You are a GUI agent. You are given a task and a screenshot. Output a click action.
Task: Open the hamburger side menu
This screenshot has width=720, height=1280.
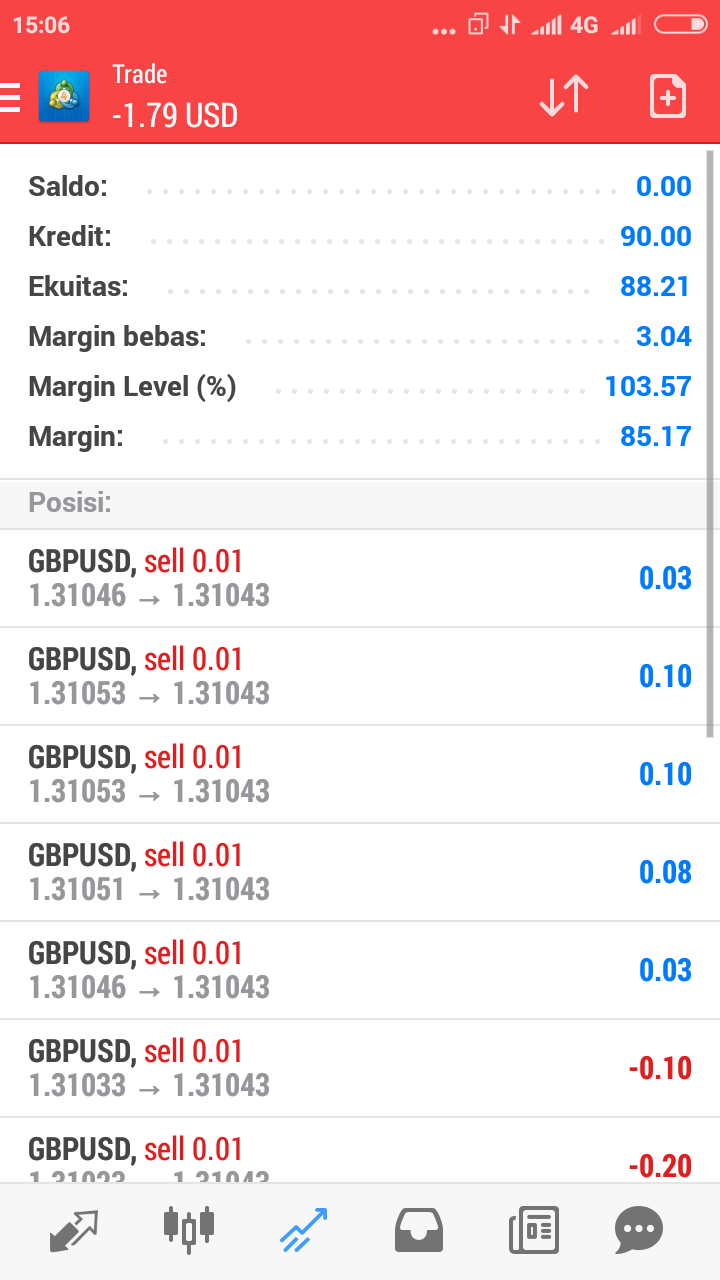pos(10,97)
